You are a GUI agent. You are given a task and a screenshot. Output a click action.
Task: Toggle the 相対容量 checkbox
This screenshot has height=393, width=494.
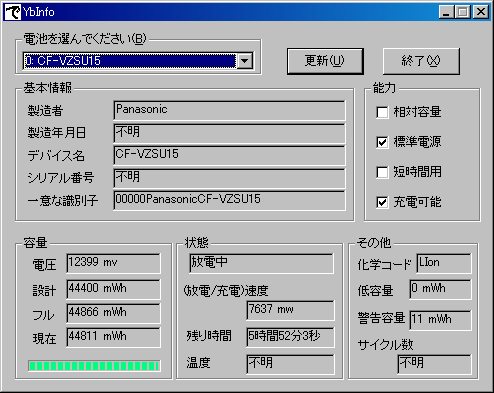[x=382, y=112]
